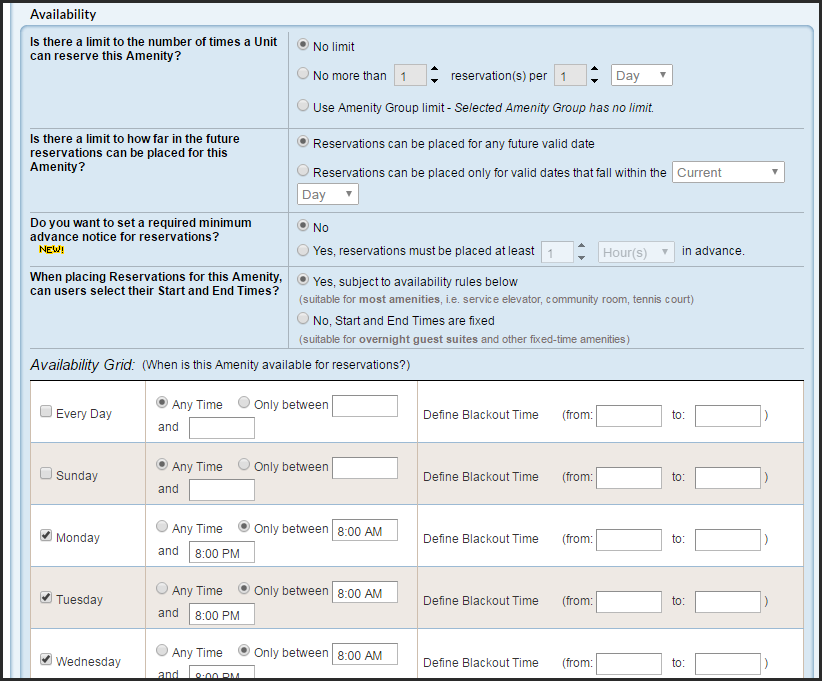Click Every Day end time field
Screen dimensions: 822x681
tap(222, 428)
